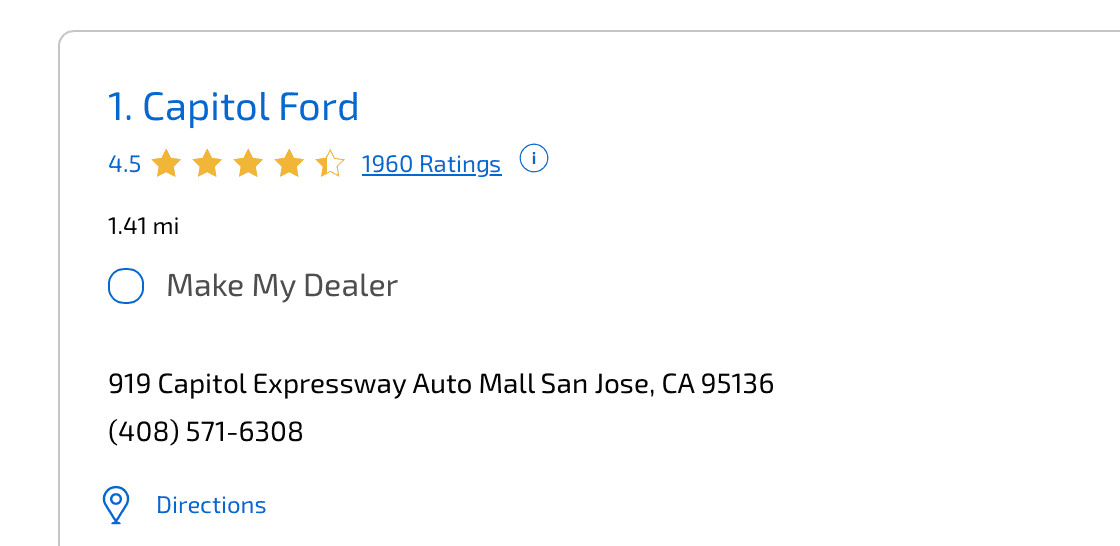Click the 95136 ZIP code
The image size is (1120, 546).
click(x=737, y=384)
